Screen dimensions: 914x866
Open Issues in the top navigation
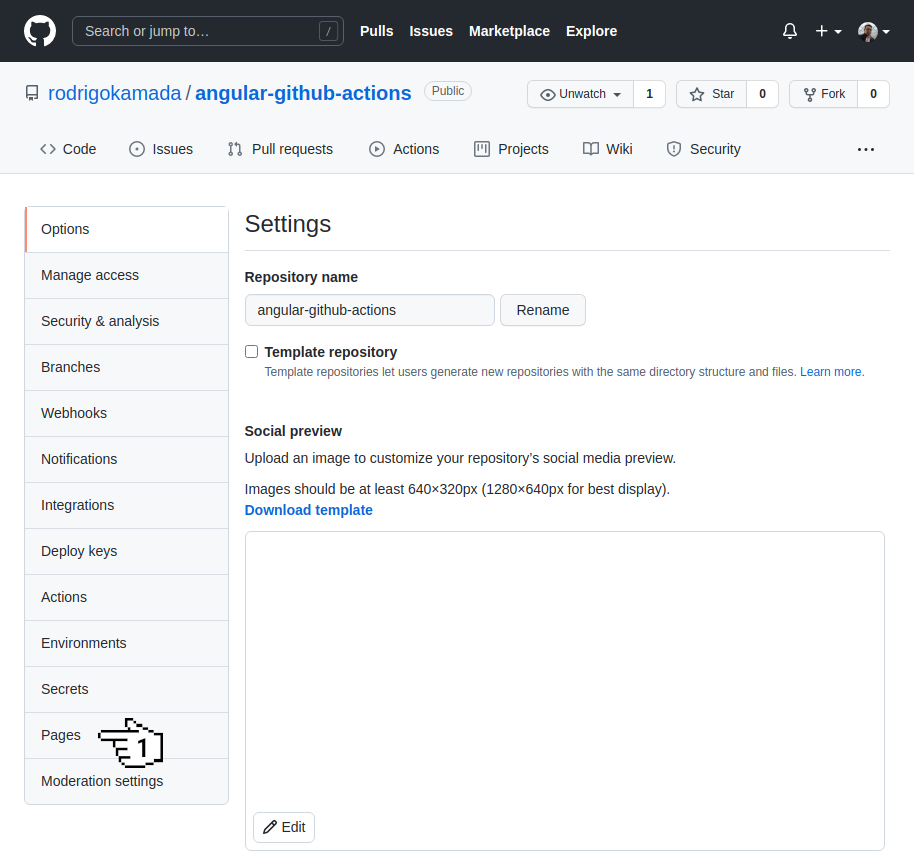coord(431,31)
